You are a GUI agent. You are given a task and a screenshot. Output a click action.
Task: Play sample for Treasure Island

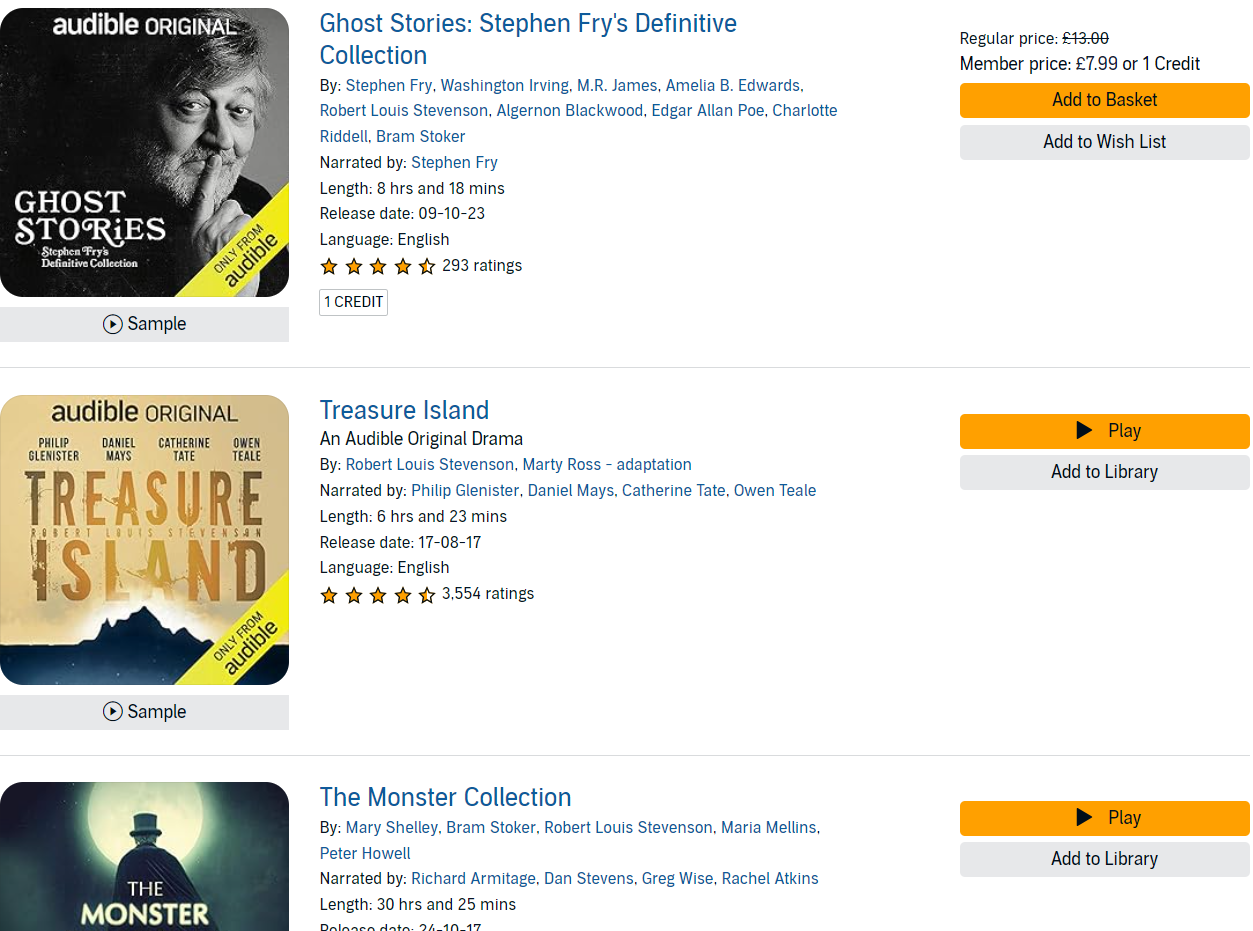[144, 712]
